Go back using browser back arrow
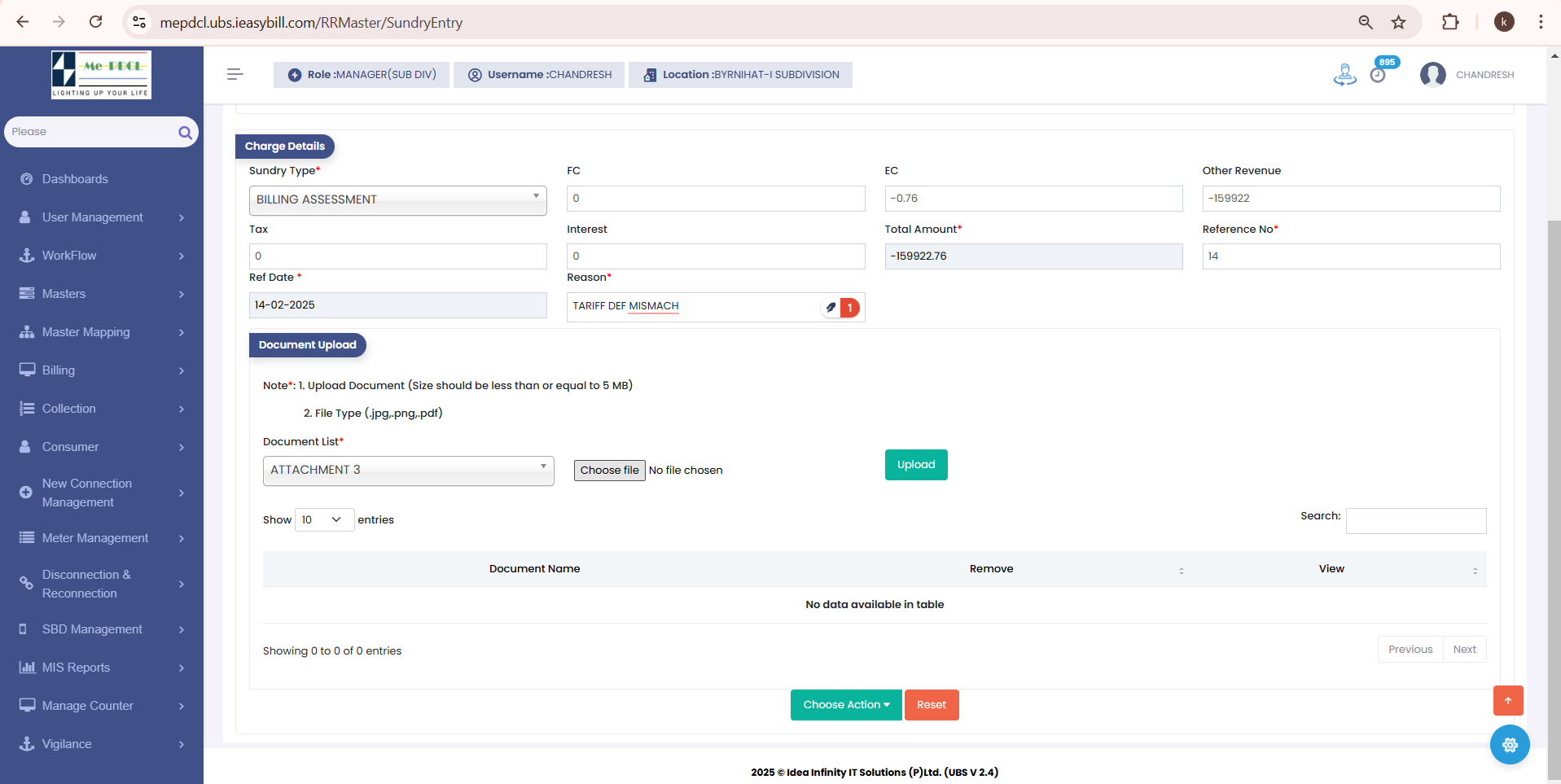The image size is (1561, 784). tap(23, 22)
